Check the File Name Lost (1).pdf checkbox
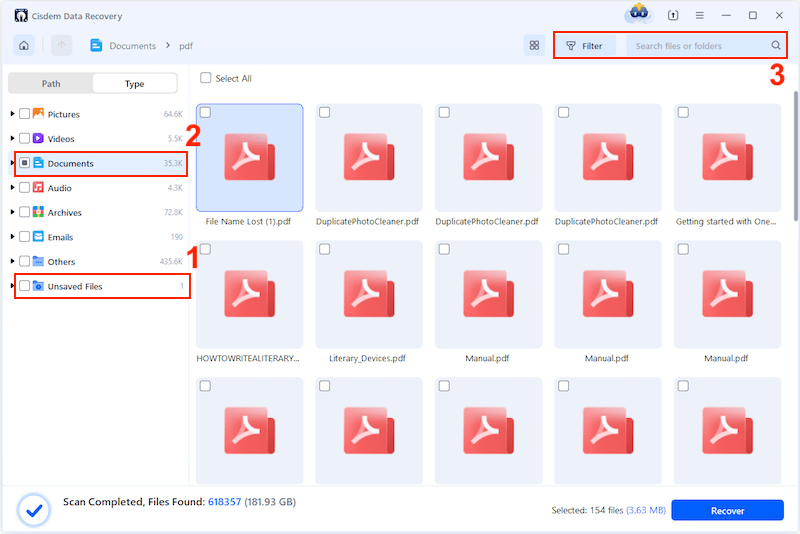 [x=205, y=112]
